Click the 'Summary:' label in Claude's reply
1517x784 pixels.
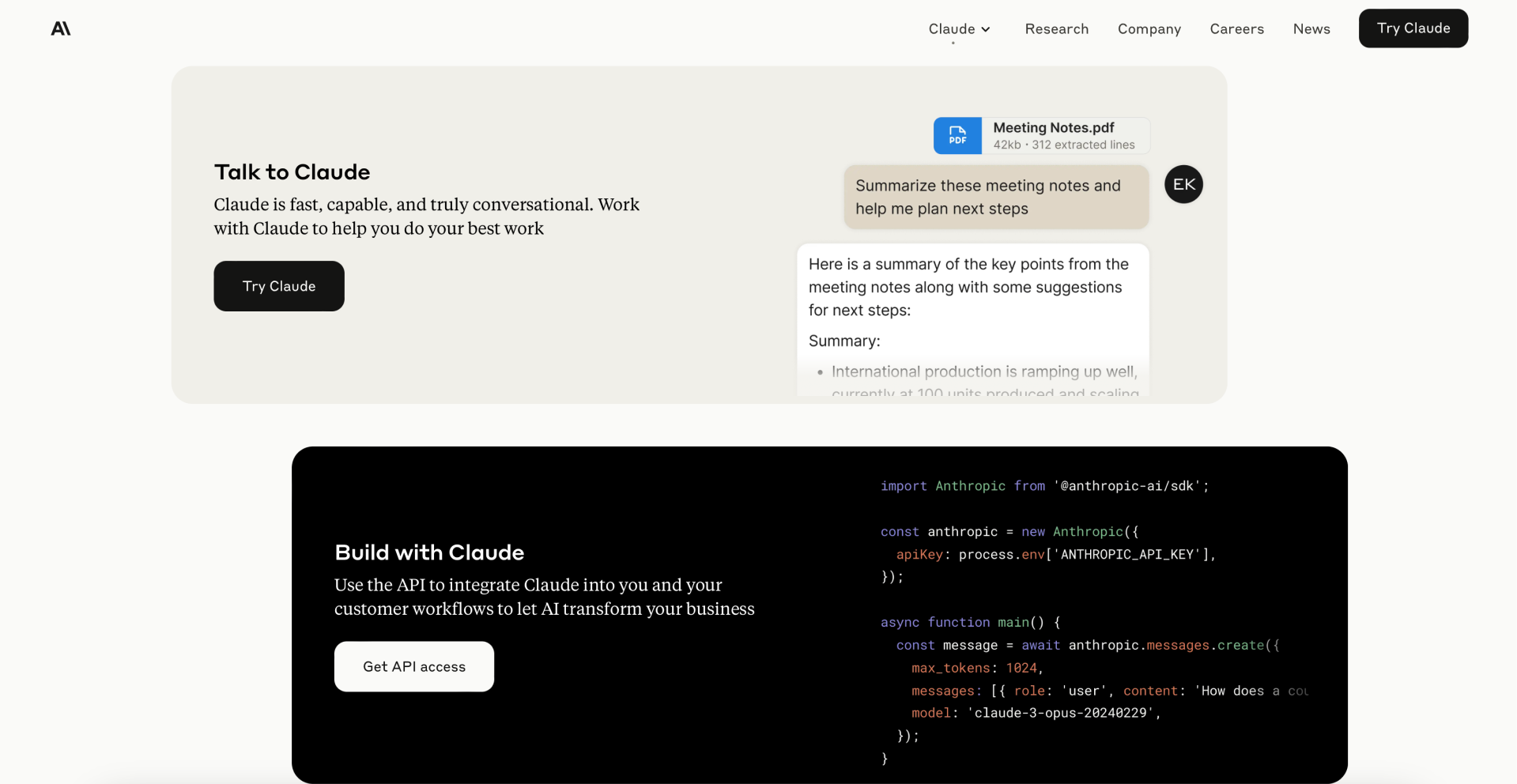844,341
